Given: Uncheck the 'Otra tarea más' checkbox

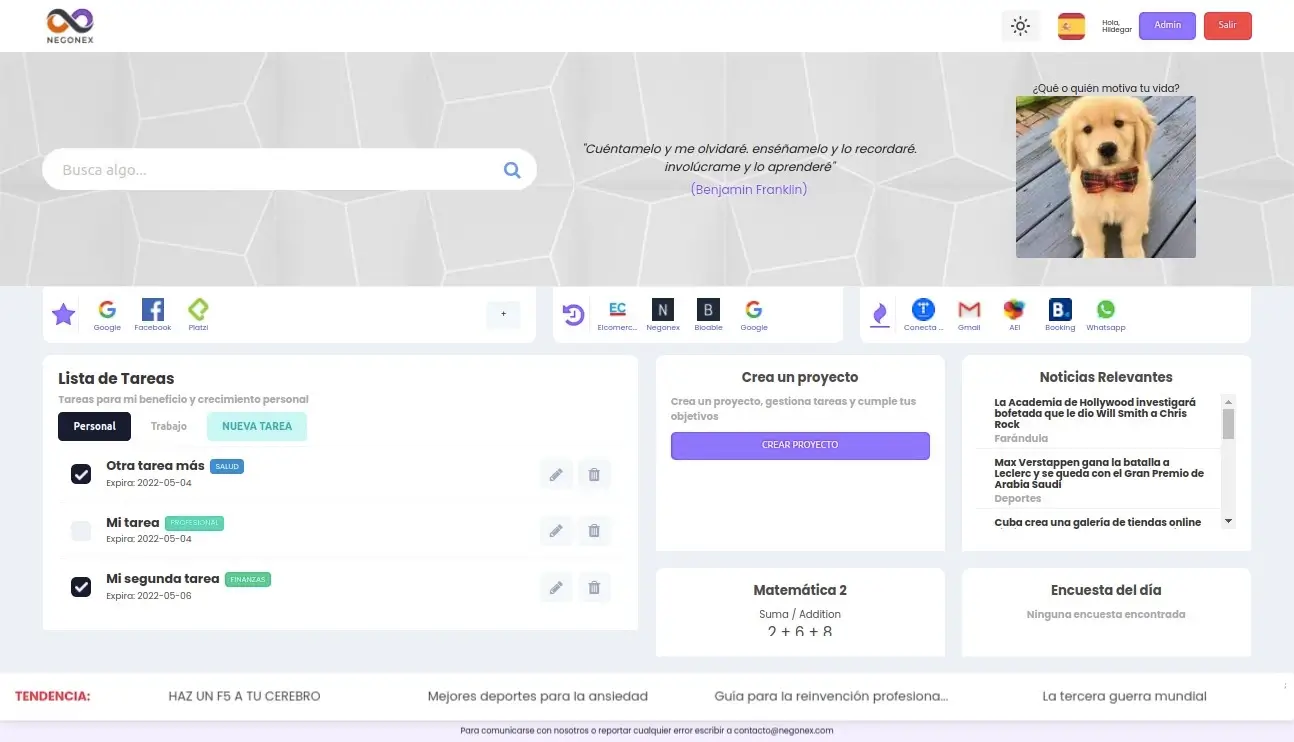Looking at the screenshot, I should click(81, 474).
